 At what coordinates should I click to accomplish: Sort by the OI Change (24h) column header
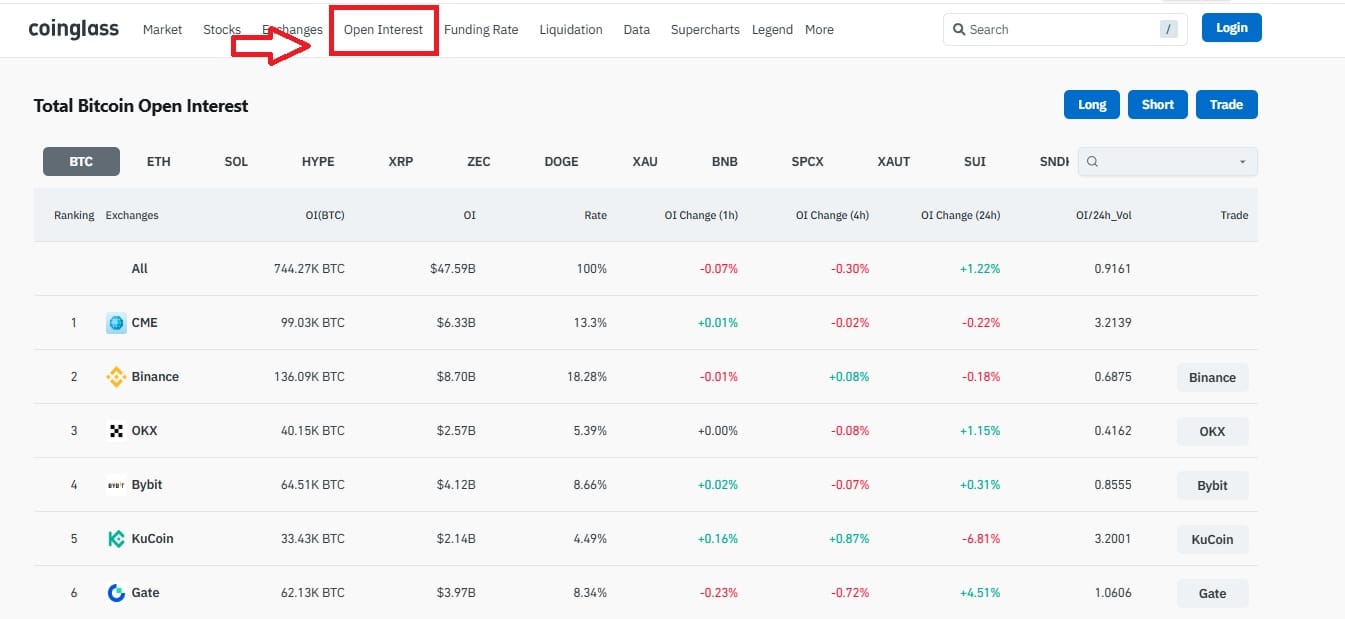click(x=960, y=215)
